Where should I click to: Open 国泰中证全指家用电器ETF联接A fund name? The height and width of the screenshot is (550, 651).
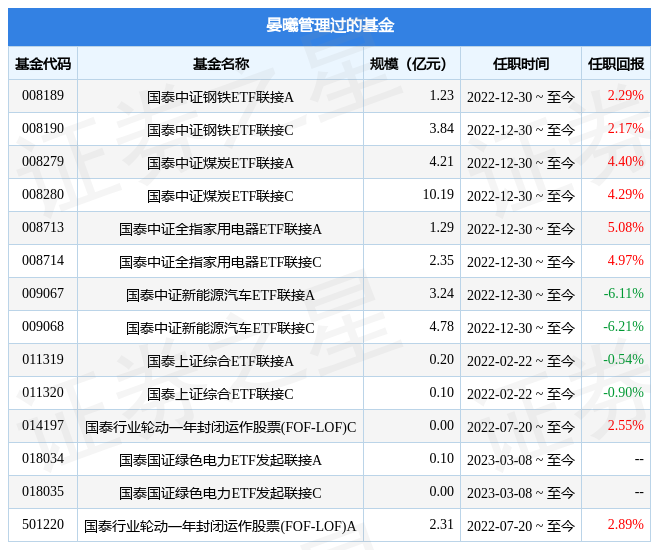[x=220, y=229]
